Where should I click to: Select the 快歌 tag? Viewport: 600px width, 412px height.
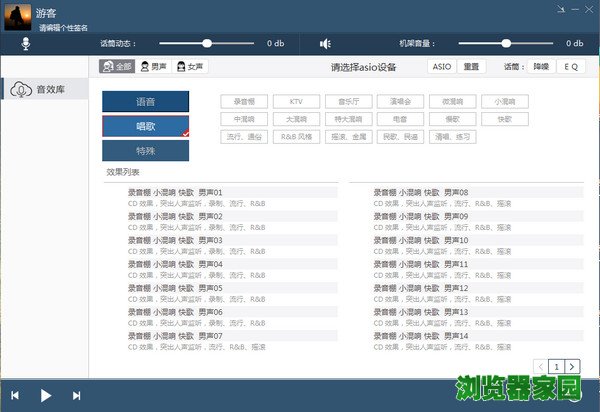pyautogui.click(x=505, y=119)
